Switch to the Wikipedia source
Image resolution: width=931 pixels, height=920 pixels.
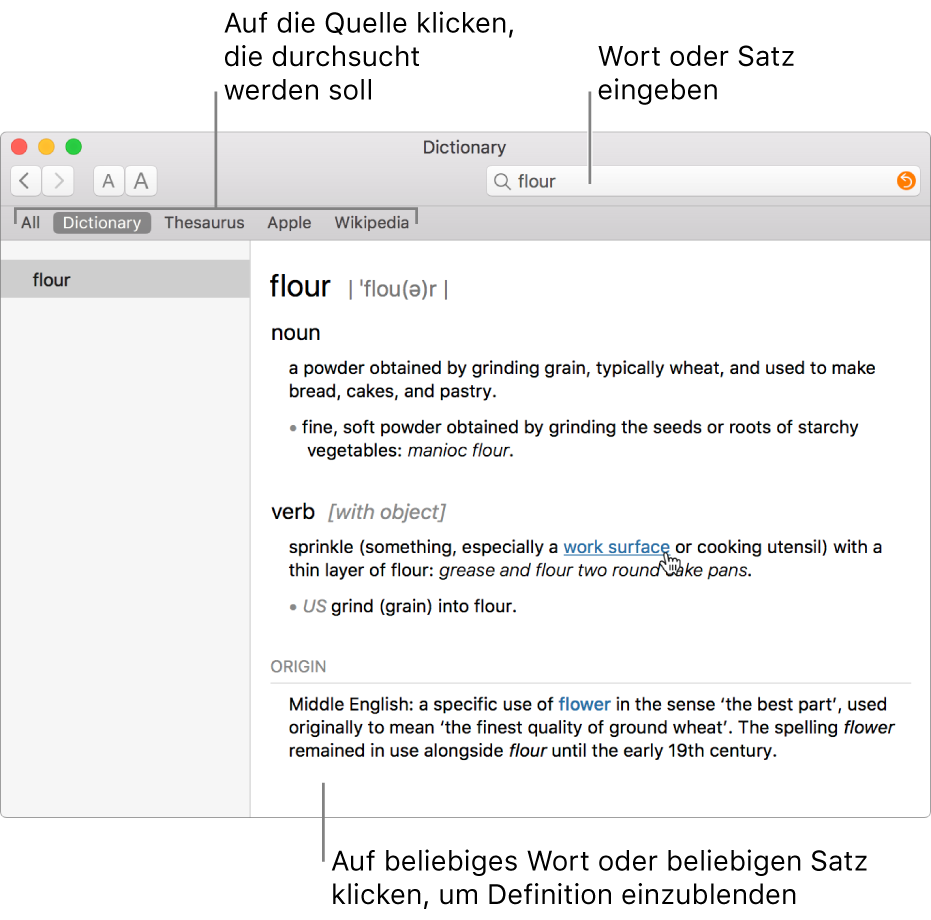click(x=372, y=223)
